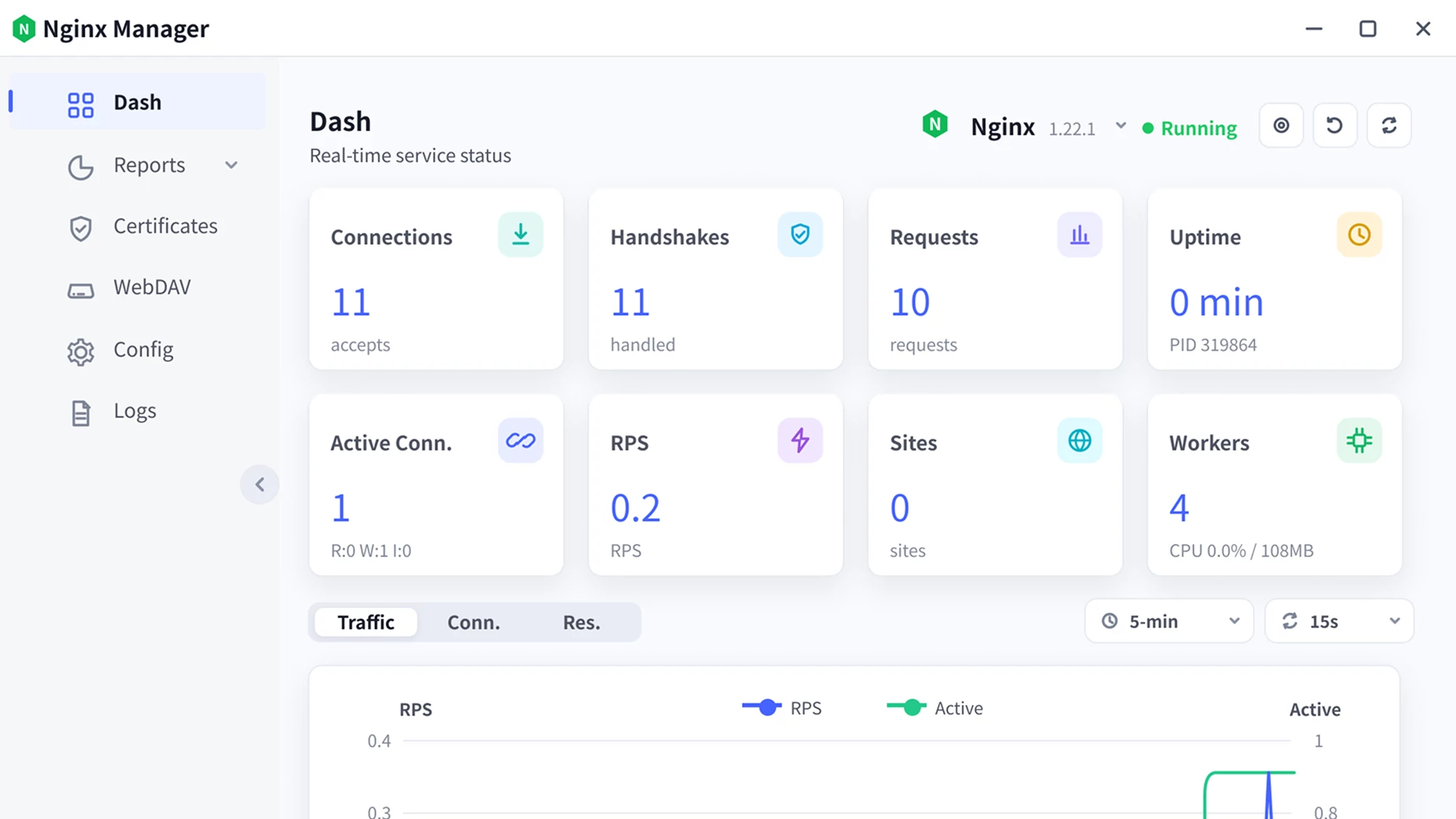Click the Handshakes card value 11
This screenshot has width=1456, height=819.
coord(630,302)
